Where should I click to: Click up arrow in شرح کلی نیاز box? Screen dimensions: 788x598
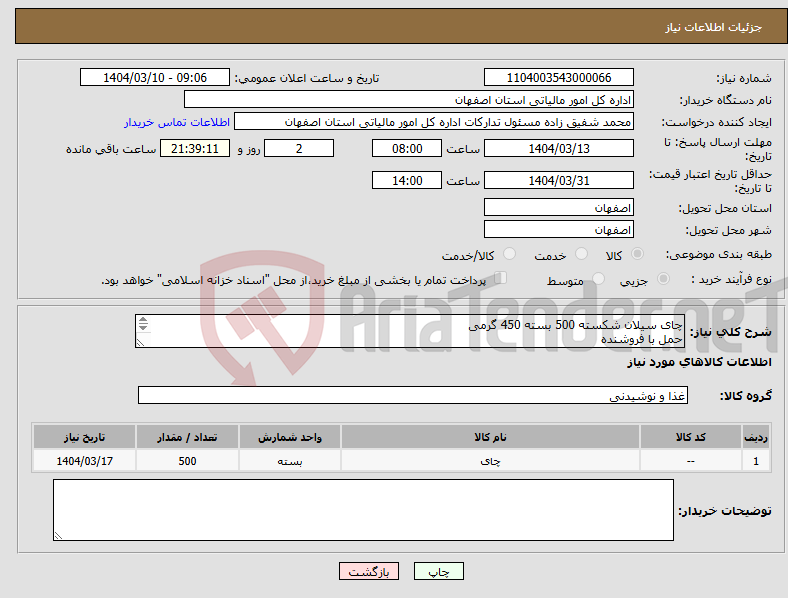click(143, 320)
